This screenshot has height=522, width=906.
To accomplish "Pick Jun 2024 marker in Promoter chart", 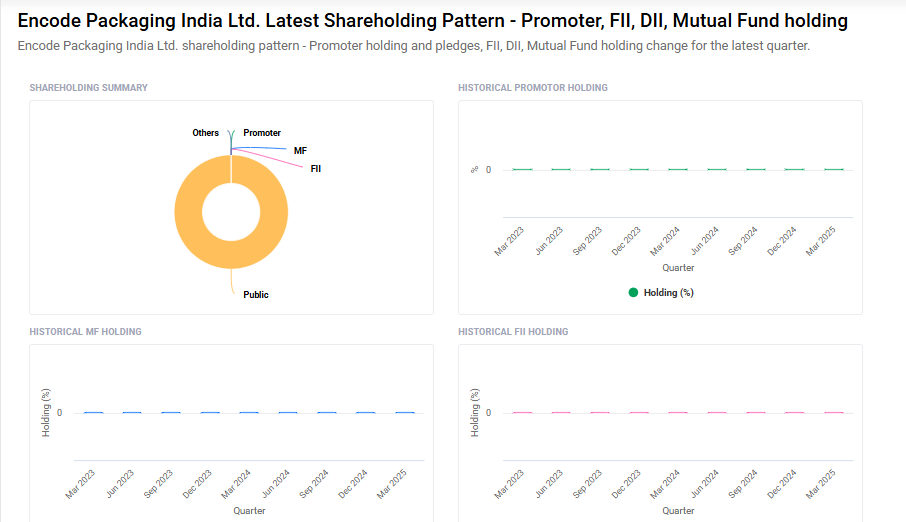I will [717, 169].
